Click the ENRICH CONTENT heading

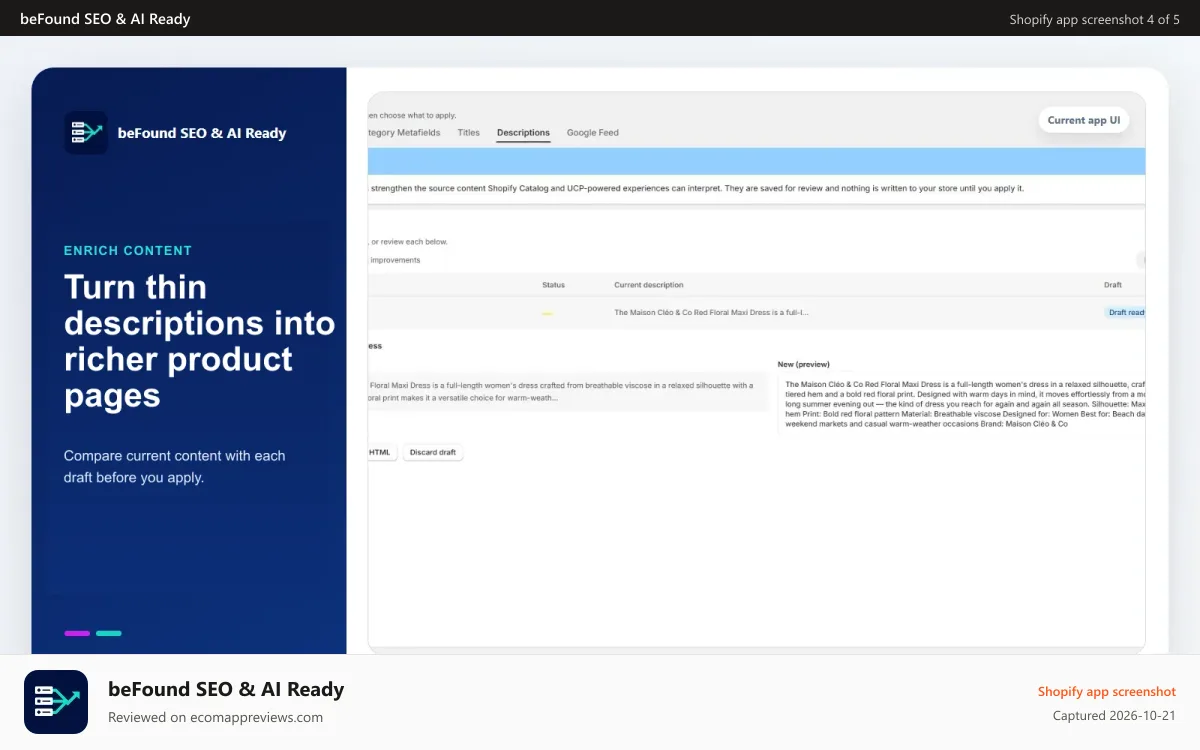128,251
